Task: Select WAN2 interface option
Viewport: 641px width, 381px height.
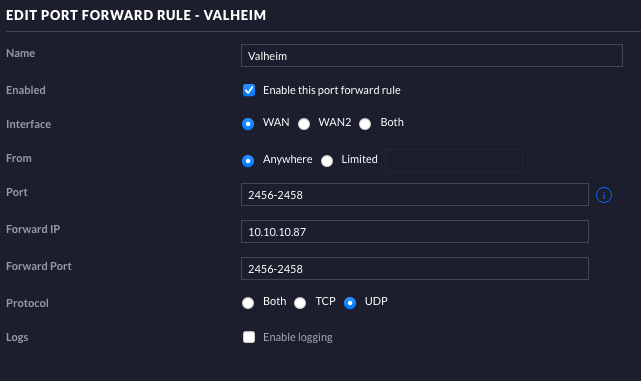Action: coord(304,123)
